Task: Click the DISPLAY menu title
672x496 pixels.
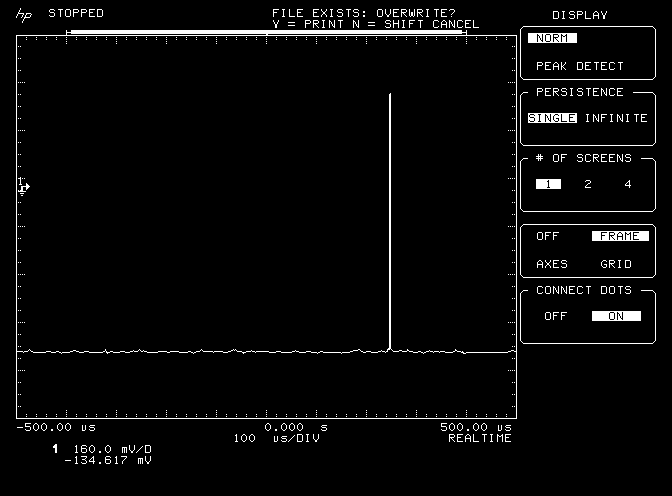Action: coord(580,15)
